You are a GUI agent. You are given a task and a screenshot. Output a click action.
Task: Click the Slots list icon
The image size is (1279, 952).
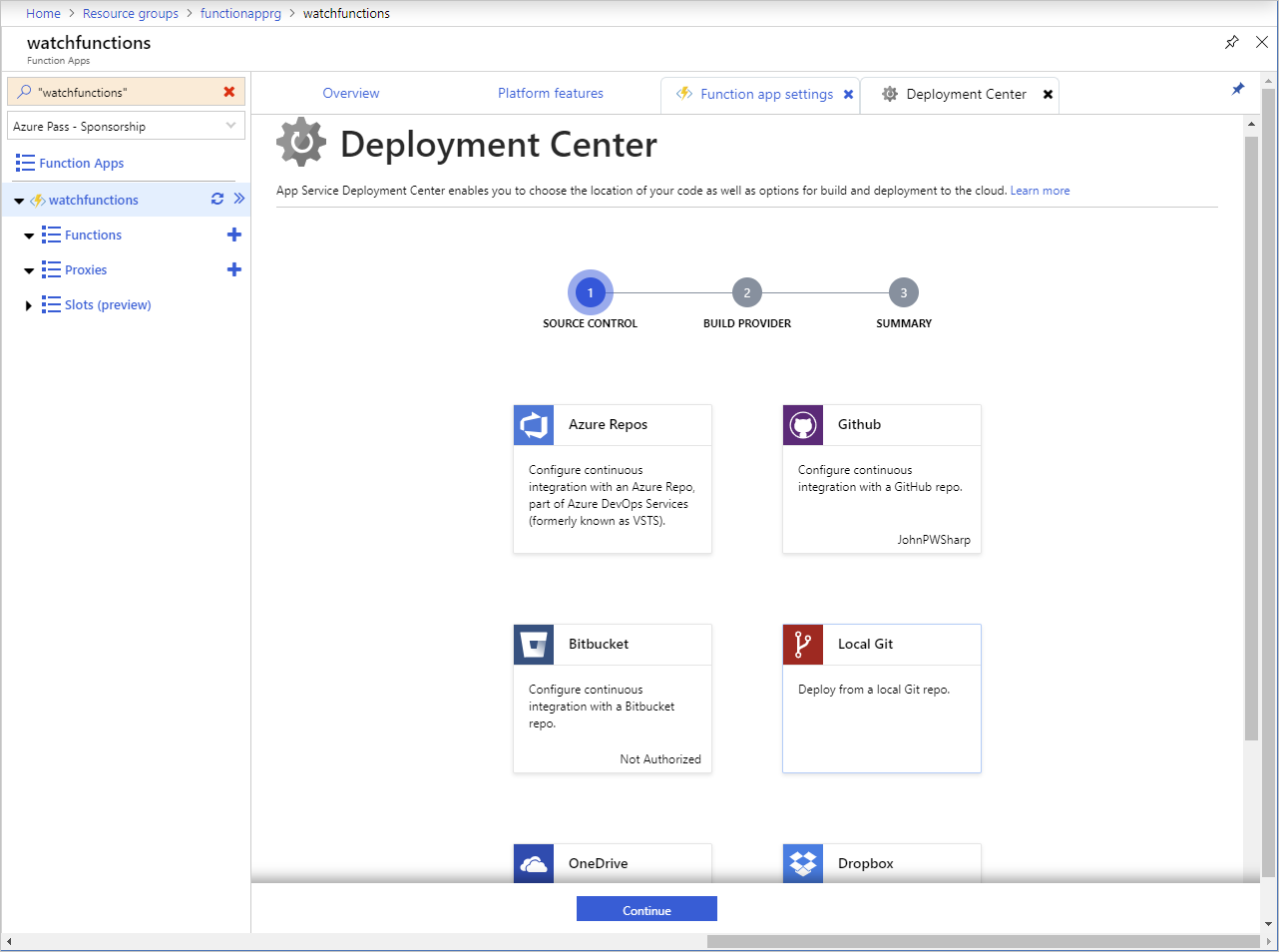point(51,304)
